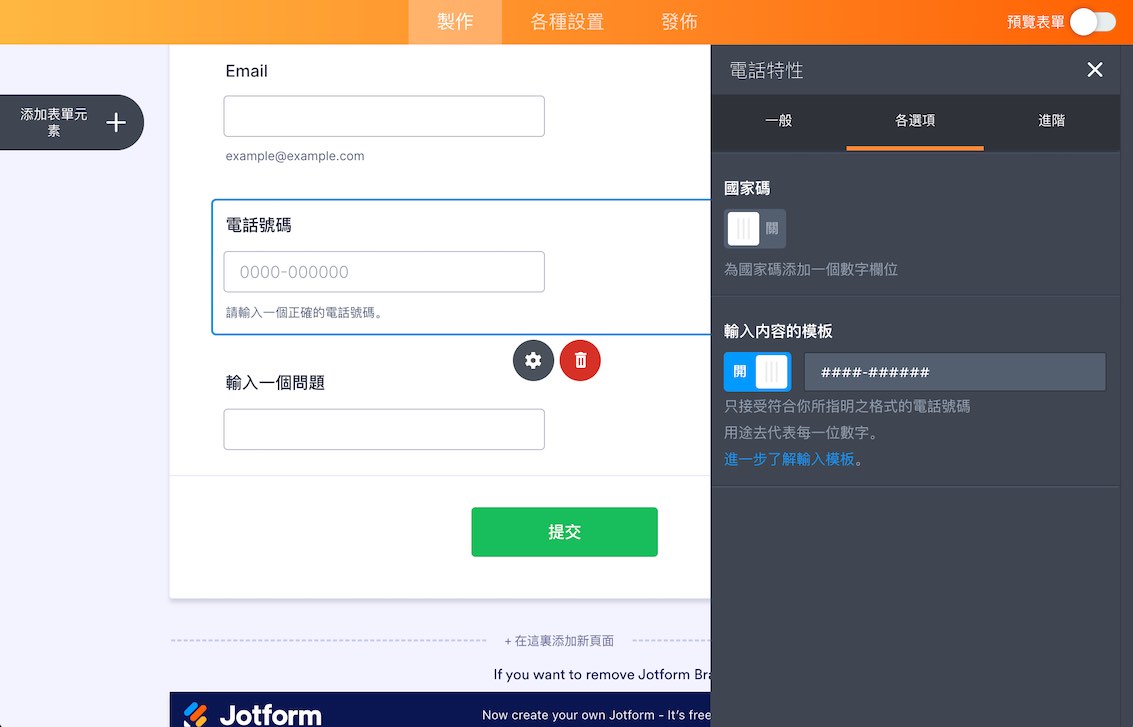The height and width of the screenshot is (727, 1133).
Task: Click 在這裏添加新頁面 to add a page
Action: point(559,640)
